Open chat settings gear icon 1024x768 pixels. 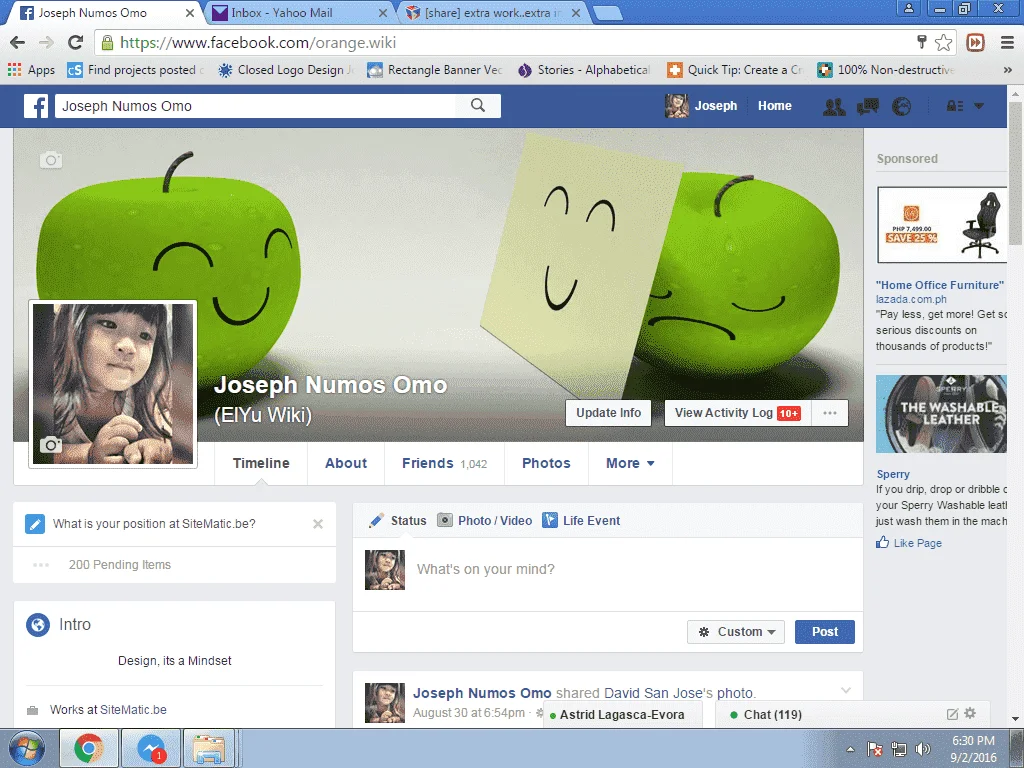(x=970, y=713)
